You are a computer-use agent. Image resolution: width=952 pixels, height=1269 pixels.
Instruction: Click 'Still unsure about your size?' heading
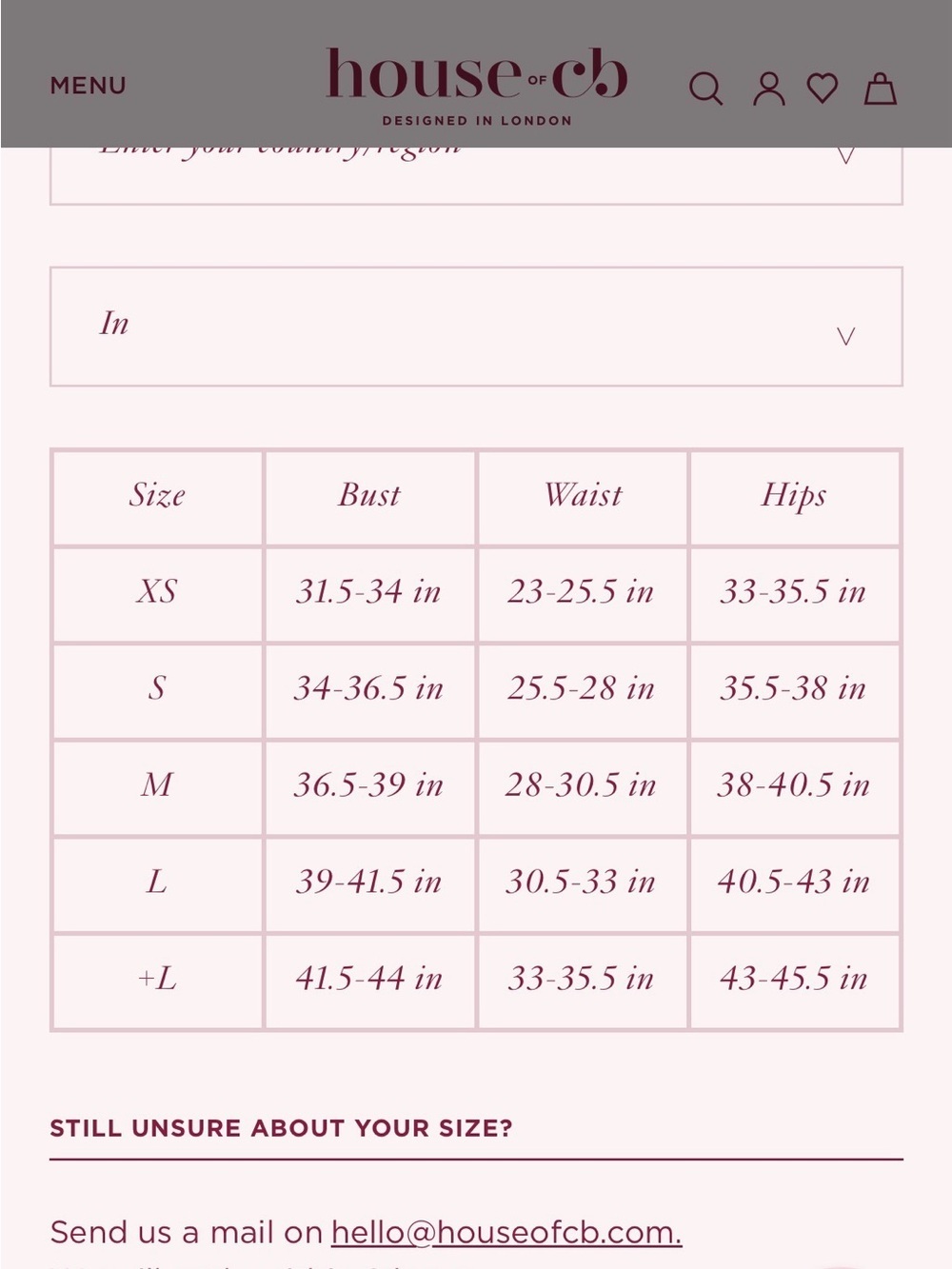click(281, 1128)
